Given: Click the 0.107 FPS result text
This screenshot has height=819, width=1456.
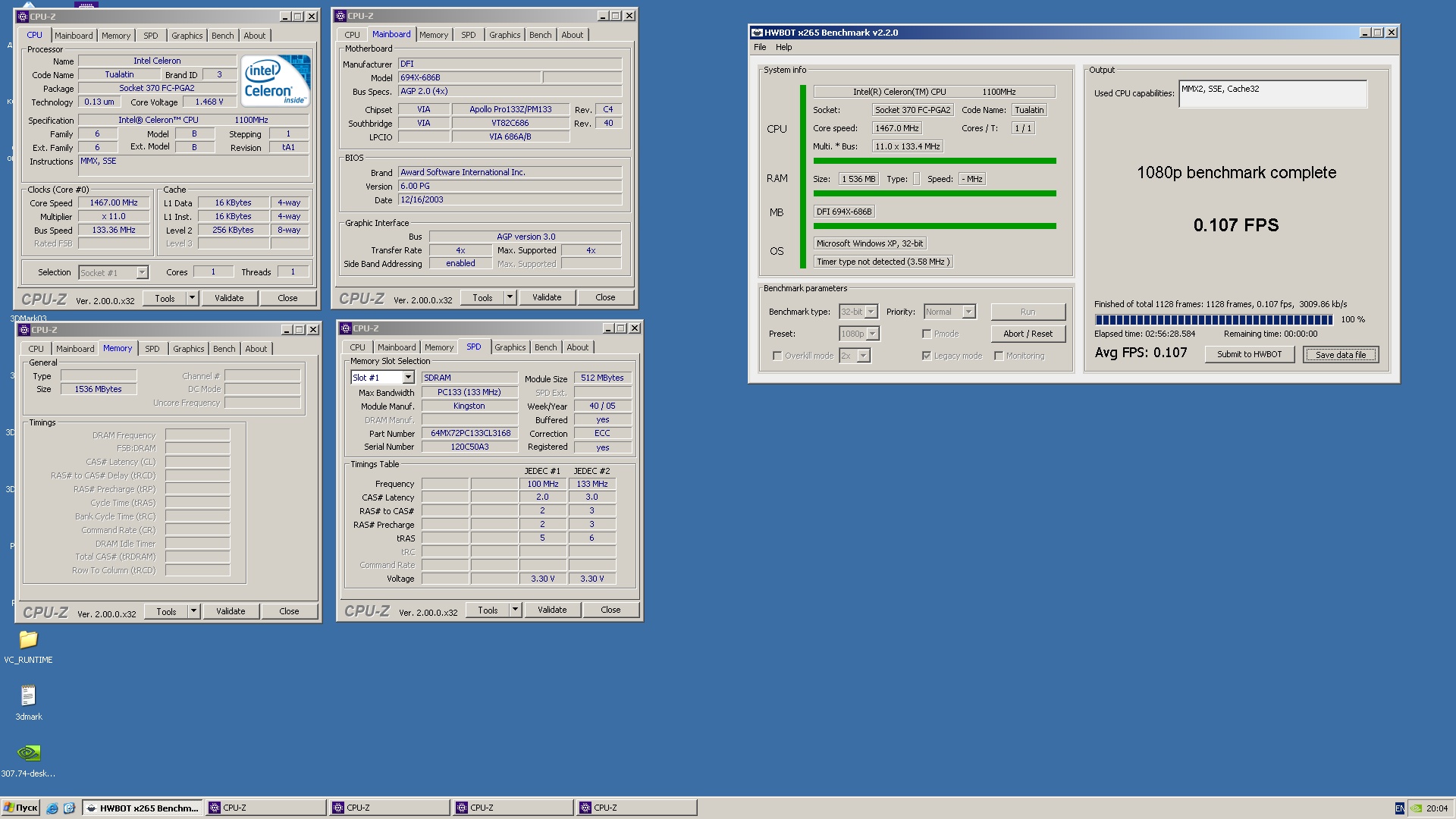Looking at the screenshot, I should point(1236,225).
